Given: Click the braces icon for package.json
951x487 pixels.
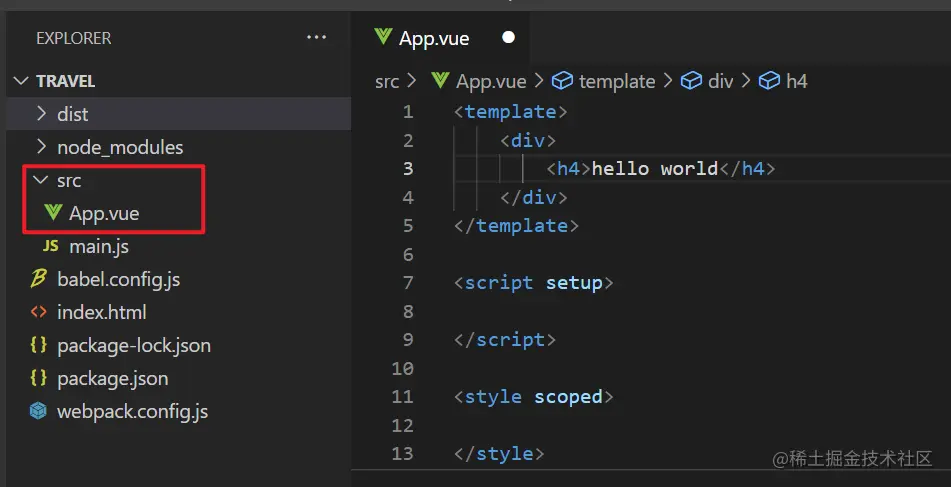Looking at the screenshot, I should click(39, 378).
